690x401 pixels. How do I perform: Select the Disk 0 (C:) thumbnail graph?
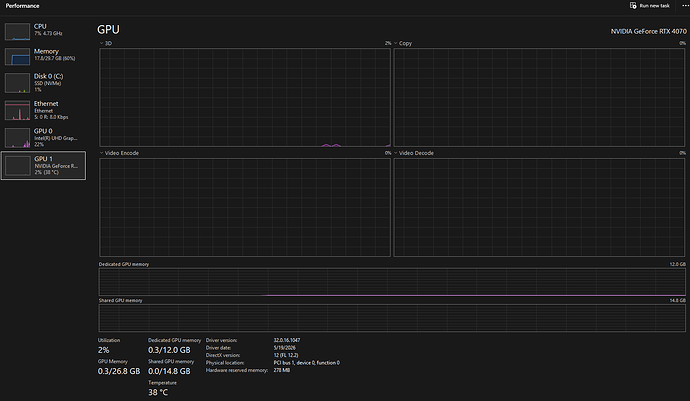tap(17, 84)
